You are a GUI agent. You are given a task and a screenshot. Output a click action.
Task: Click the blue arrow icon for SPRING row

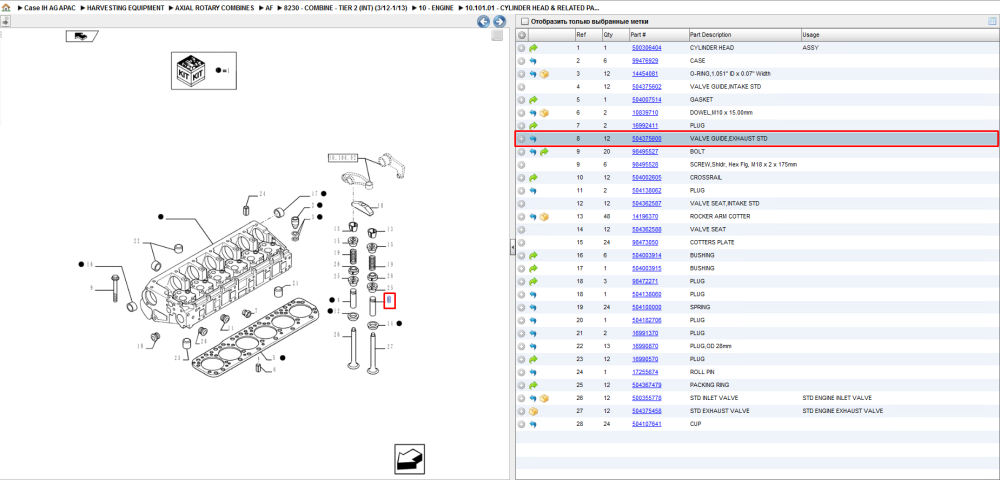pos(533,307)
